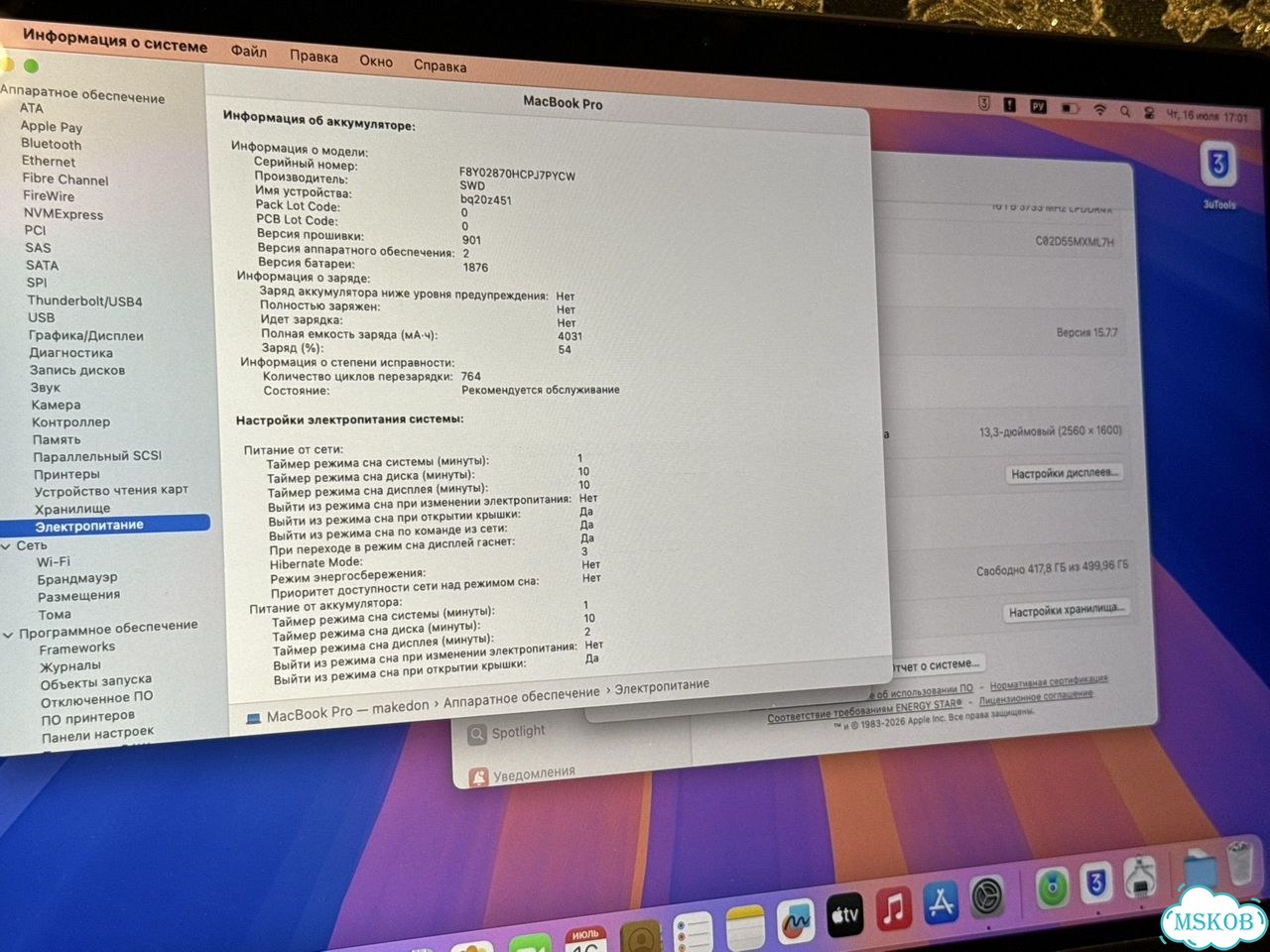Image resolution: width=1270 pixels, height=952 pixels.
Task: Collapse the Программное обеспечение section
Action: [8, 635]
